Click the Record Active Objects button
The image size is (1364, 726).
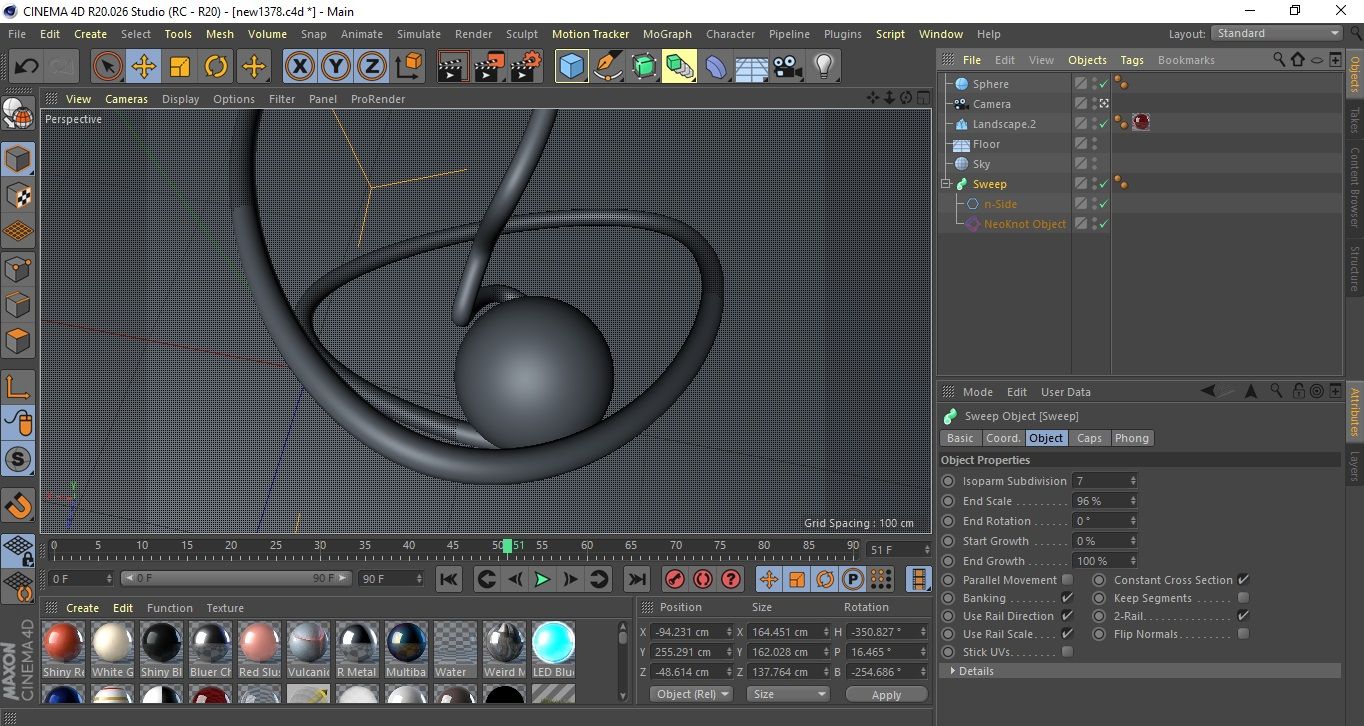point(675,579)
